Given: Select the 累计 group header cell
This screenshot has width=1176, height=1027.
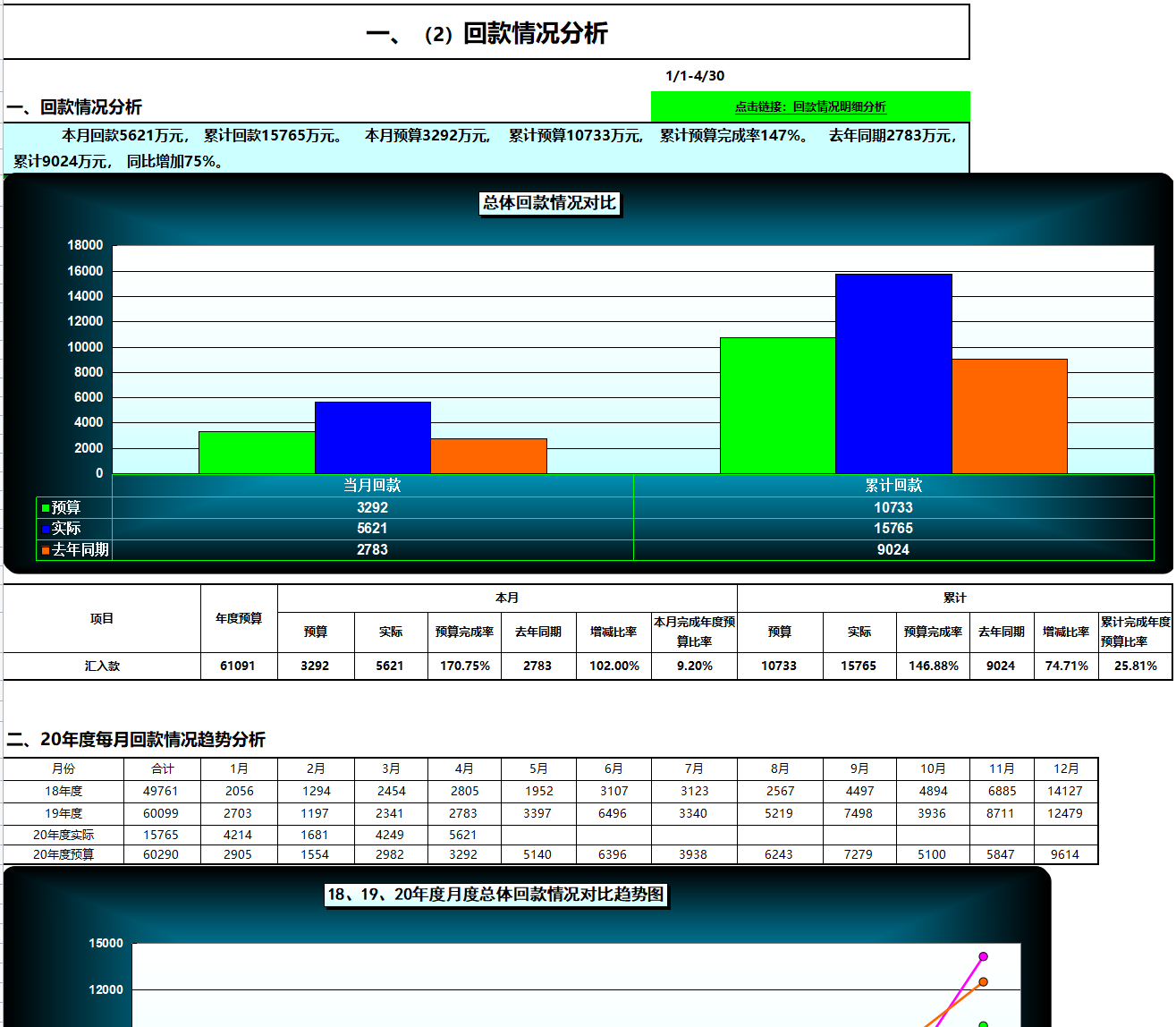Looking at the screenshot, I should click(954, 598).
